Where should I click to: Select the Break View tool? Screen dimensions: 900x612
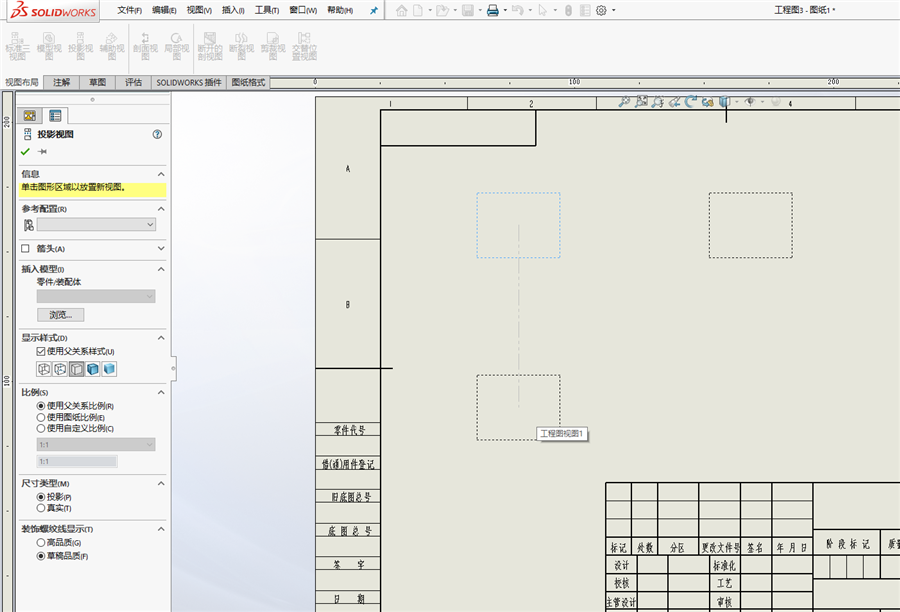tap(242, 46)
